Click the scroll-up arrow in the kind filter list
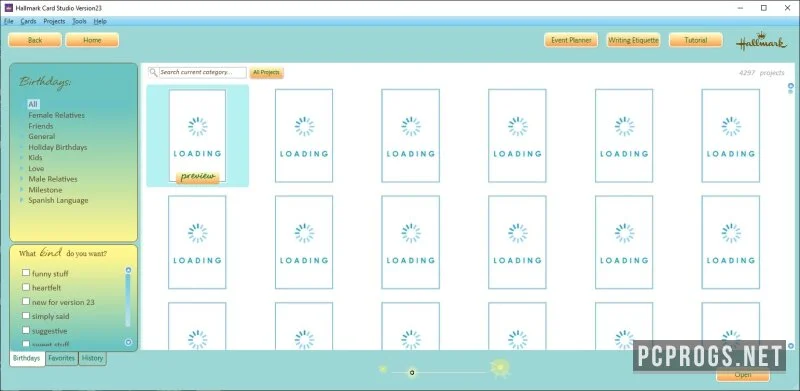Viewport: 800px width, 391px height. click(129, 270)
